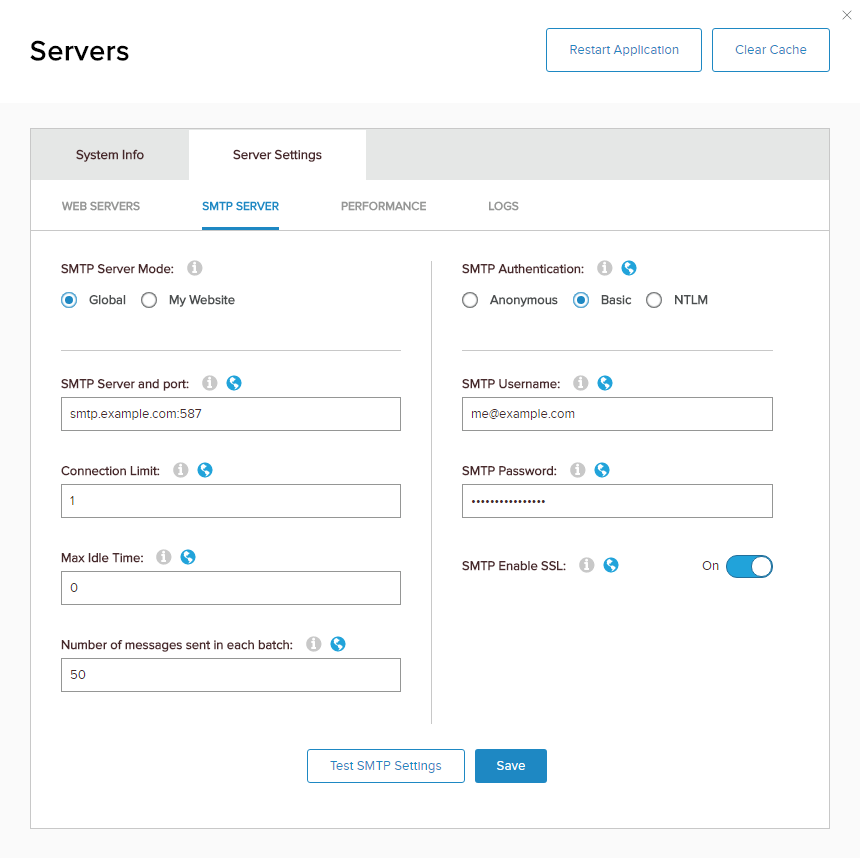Viewport: 860px width, 858px height.
Task: Open the Server Settings tab
Action: click(277, 155)
